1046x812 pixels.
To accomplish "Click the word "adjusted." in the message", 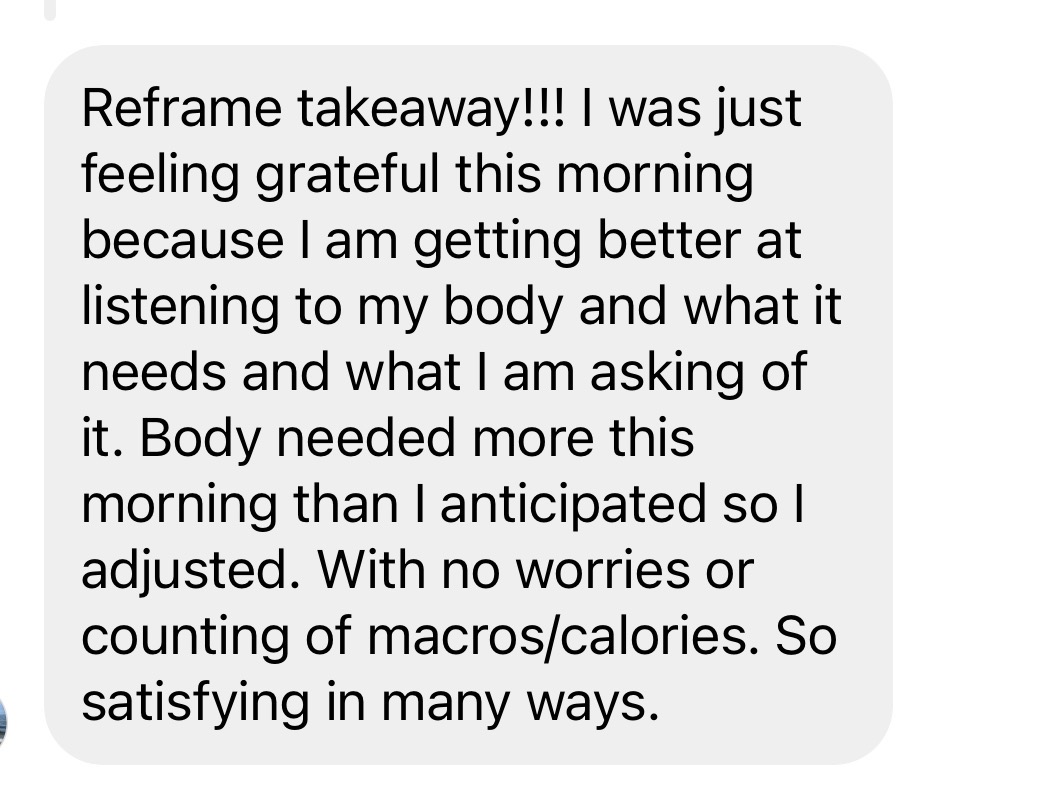I will point(191,572).
